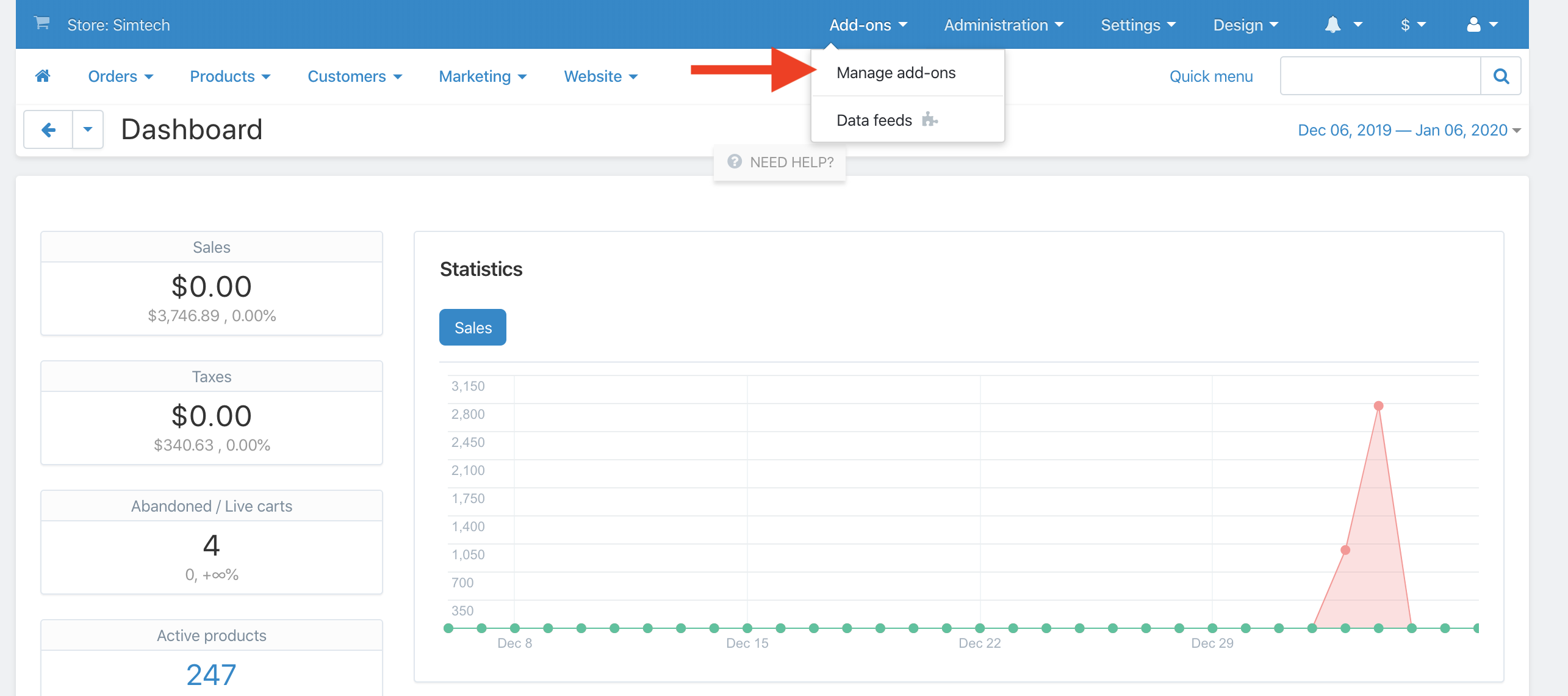Open Quick menu
The height and width of the screenshot is (696, 1568).
pos(1210,76)
